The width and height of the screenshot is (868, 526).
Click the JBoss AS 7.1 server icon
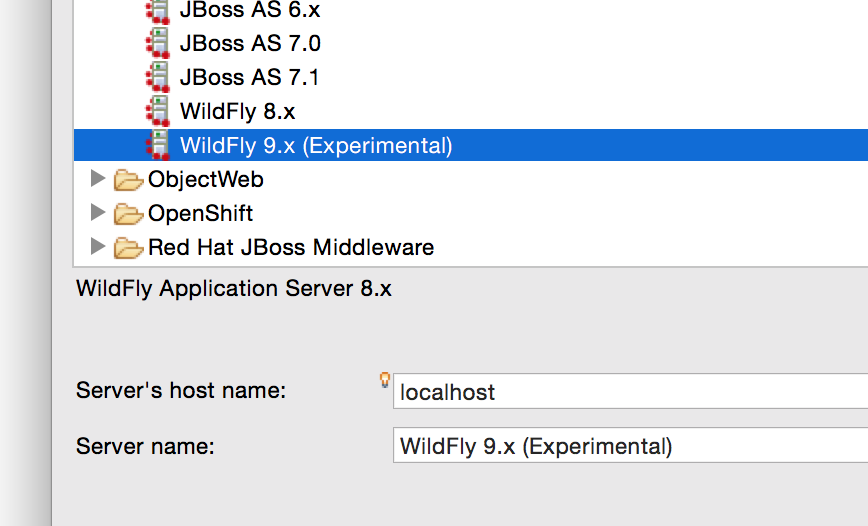point(158,77)
